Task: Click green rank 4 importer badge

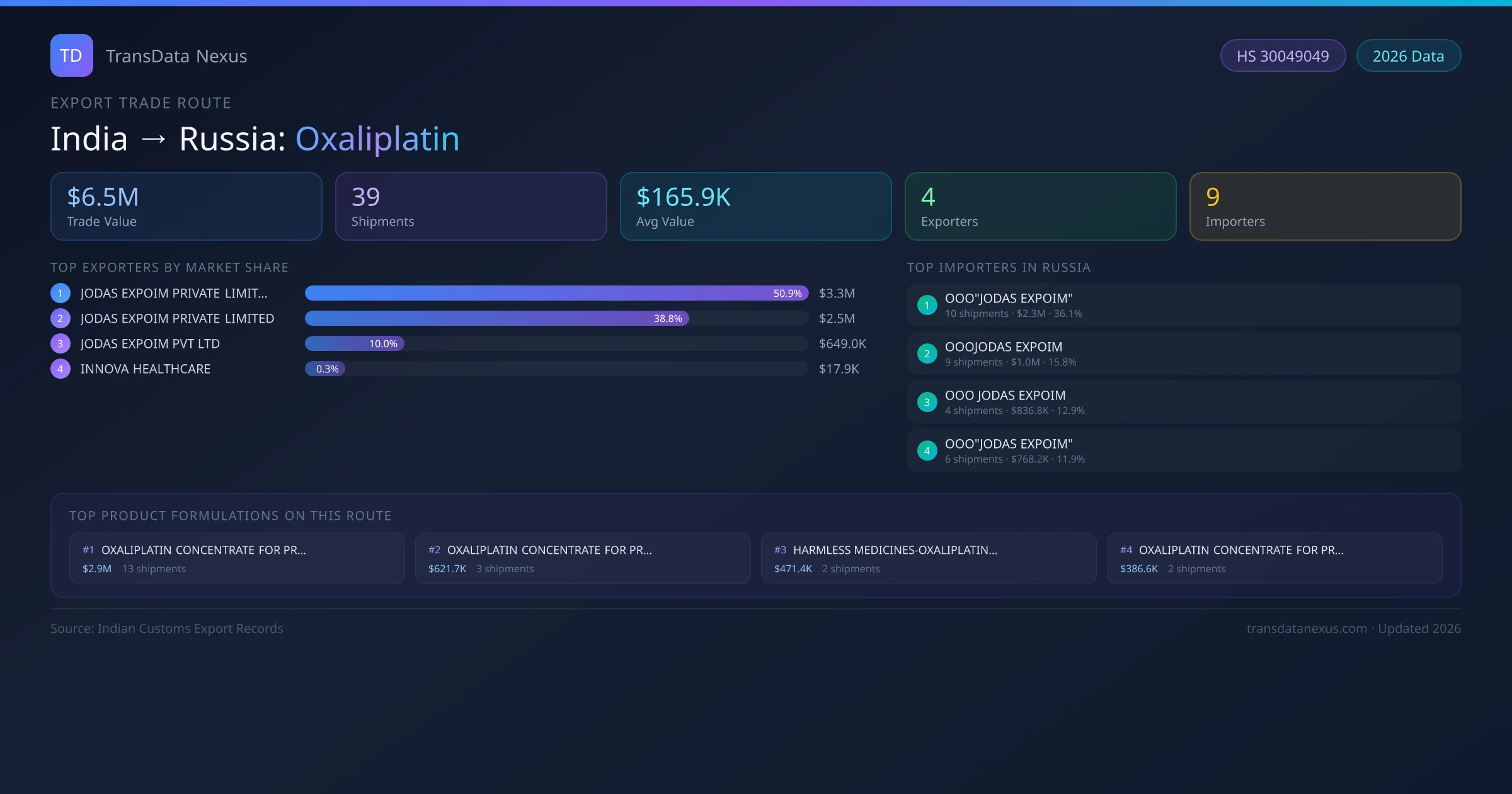Action: point(927,451)
